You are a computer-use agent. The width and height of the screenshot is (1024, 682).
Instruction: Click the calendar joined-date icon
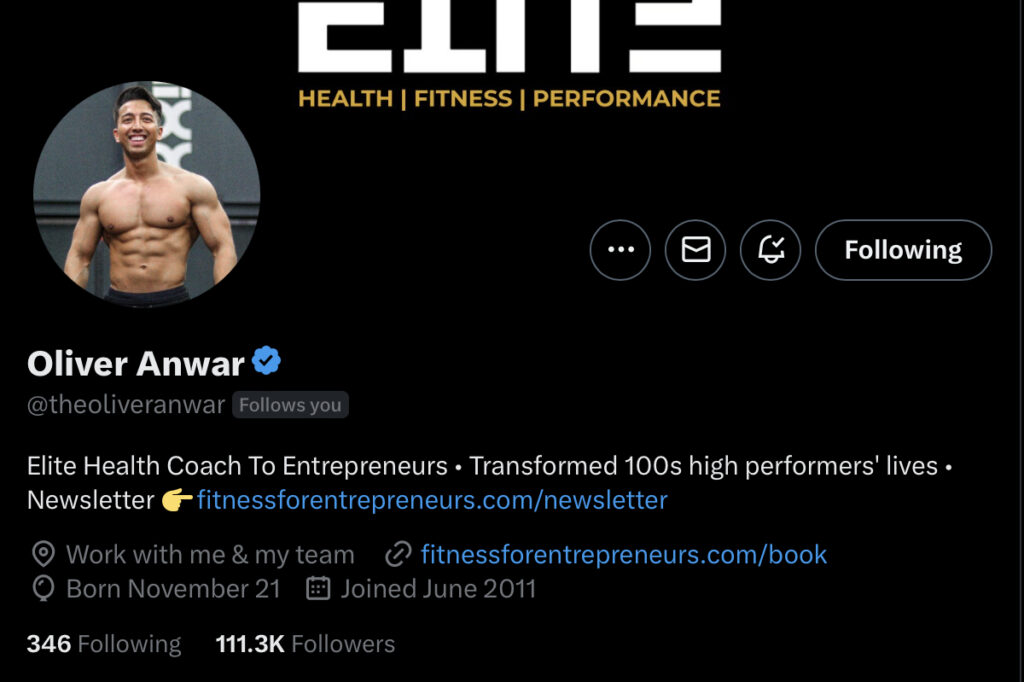pyautogui.click(x=318, y=588)
